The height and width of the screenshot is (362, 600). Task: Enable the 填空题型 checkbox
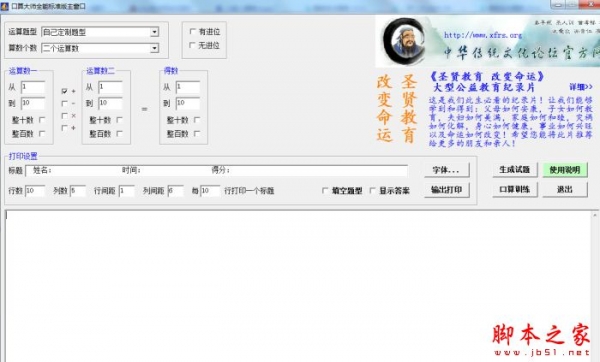click(325, 190)
